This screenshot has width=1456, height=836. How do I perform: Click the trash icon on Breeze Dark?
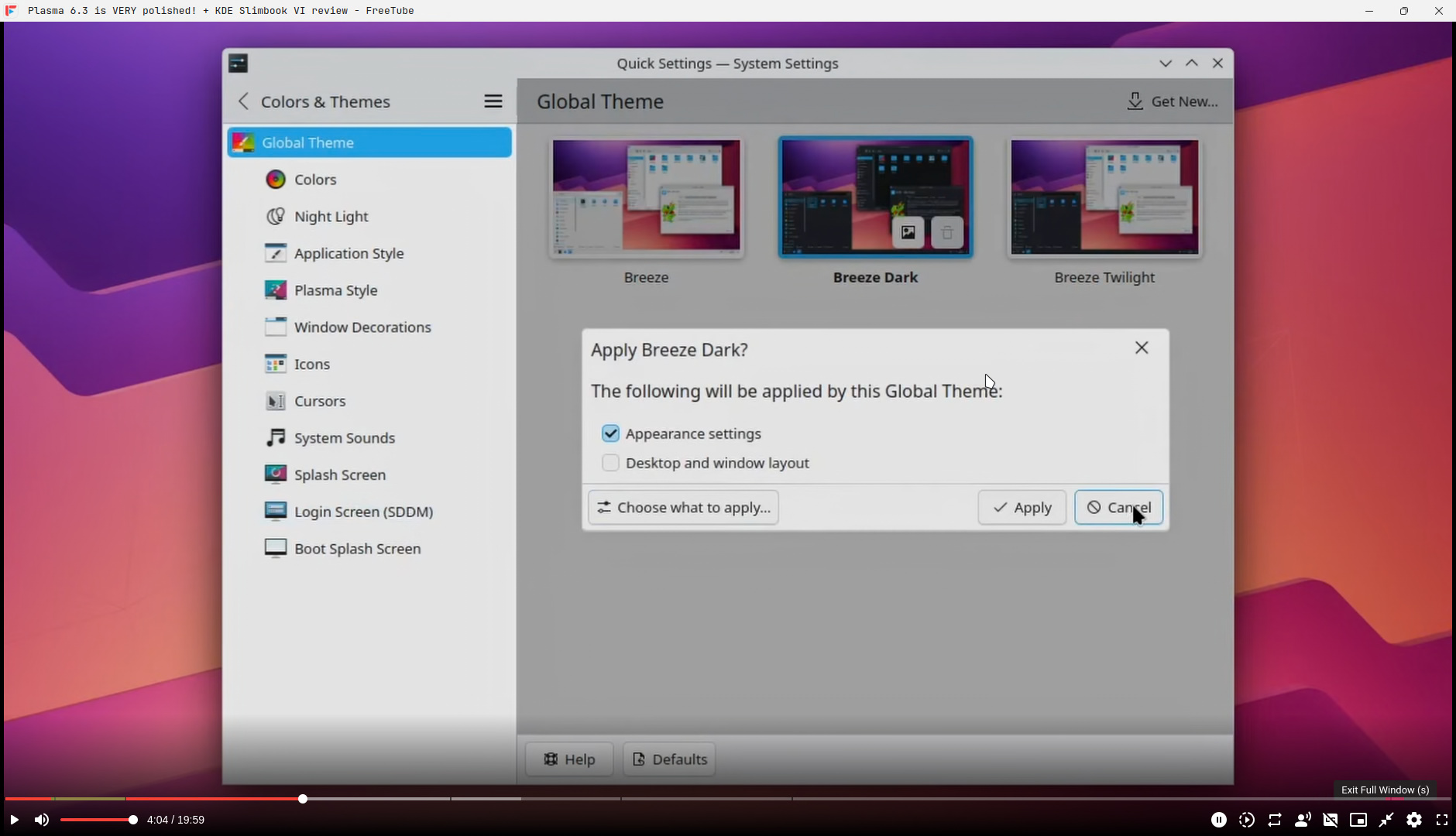tap(947, 233)
